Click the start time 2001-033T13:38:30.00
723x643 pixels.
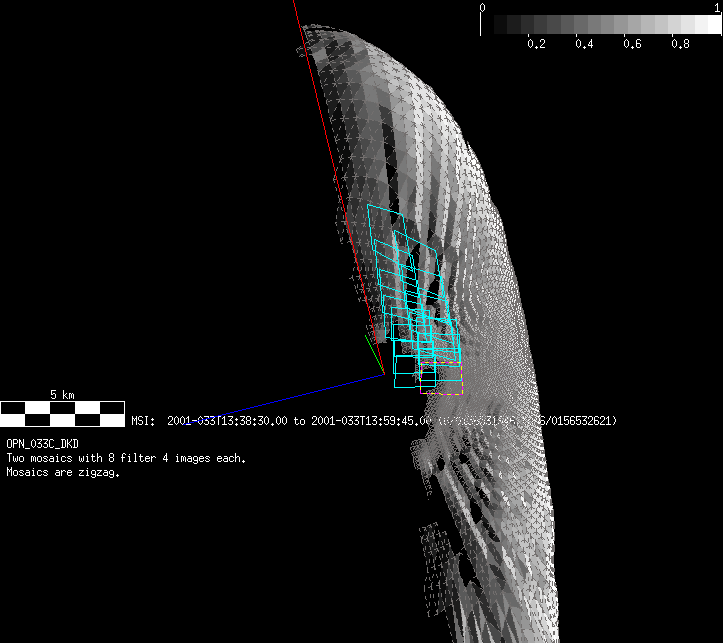(x=227, y=421)
